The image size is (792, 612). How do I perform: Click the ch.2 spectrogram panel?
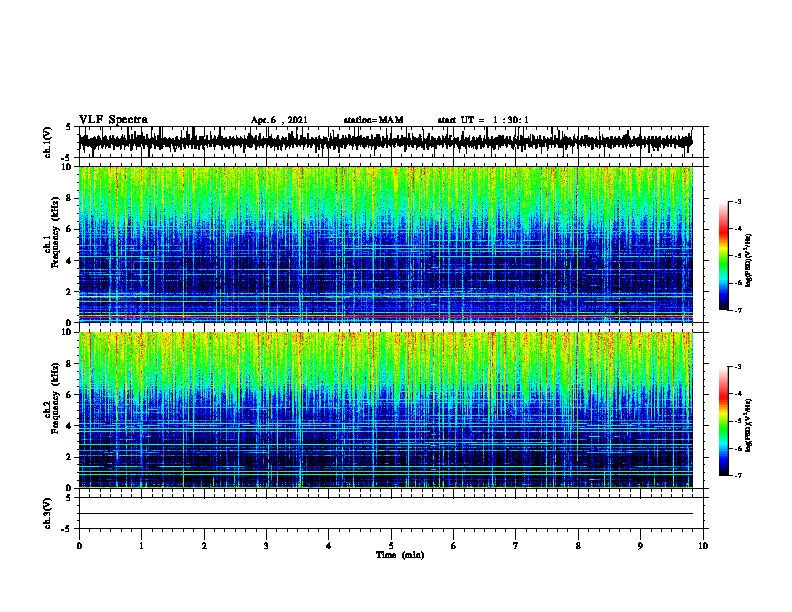(385, 410)
